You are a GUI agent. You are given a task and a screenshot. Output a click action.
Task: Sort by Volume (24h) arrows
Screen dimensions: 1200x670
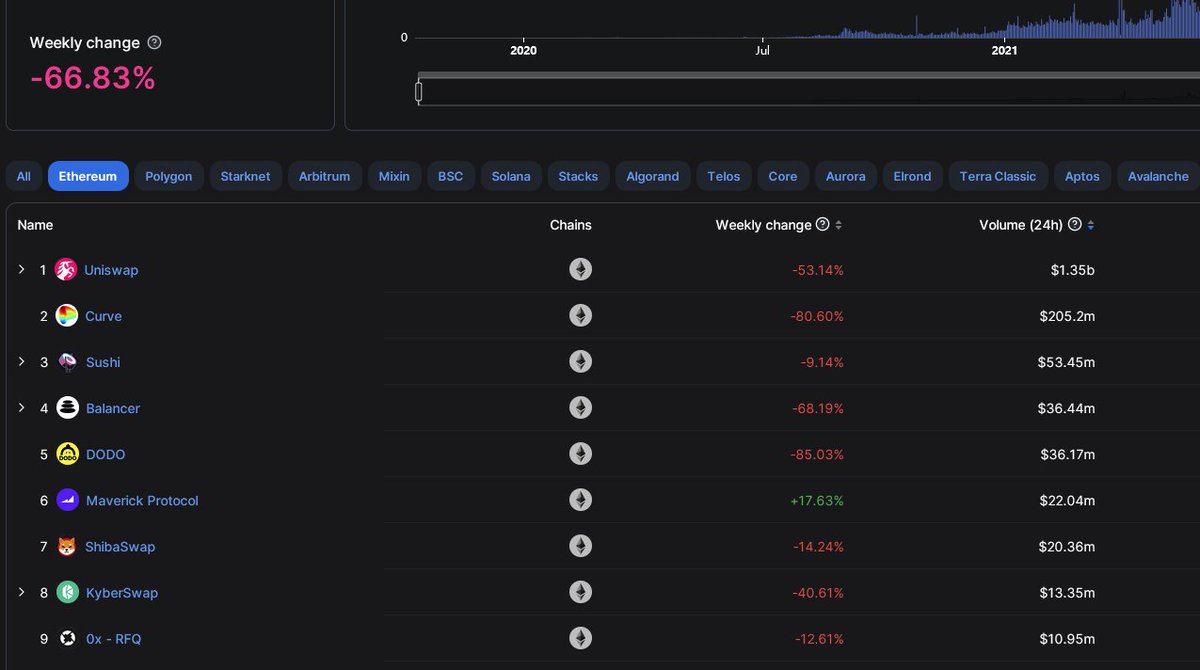click(x=1090, y=225)
